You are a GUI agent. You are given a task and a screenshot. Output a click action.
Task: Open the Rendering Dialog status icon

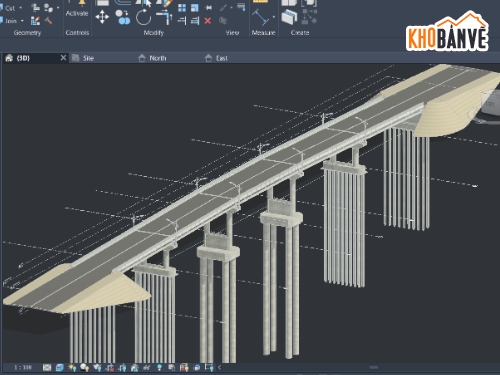97,367
